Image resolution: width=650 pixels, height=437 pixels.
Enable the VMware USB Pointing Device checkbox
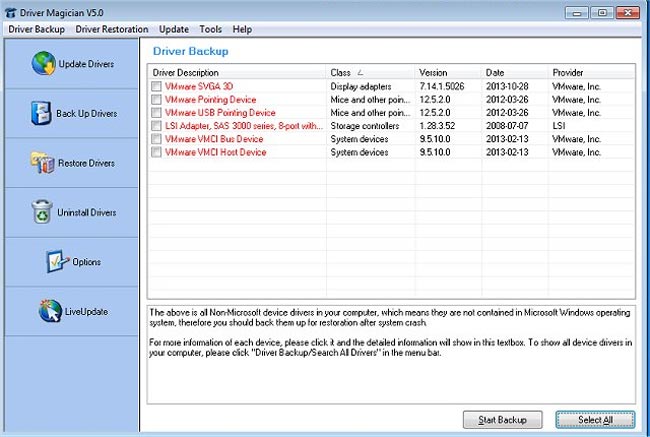coord(156,113)
